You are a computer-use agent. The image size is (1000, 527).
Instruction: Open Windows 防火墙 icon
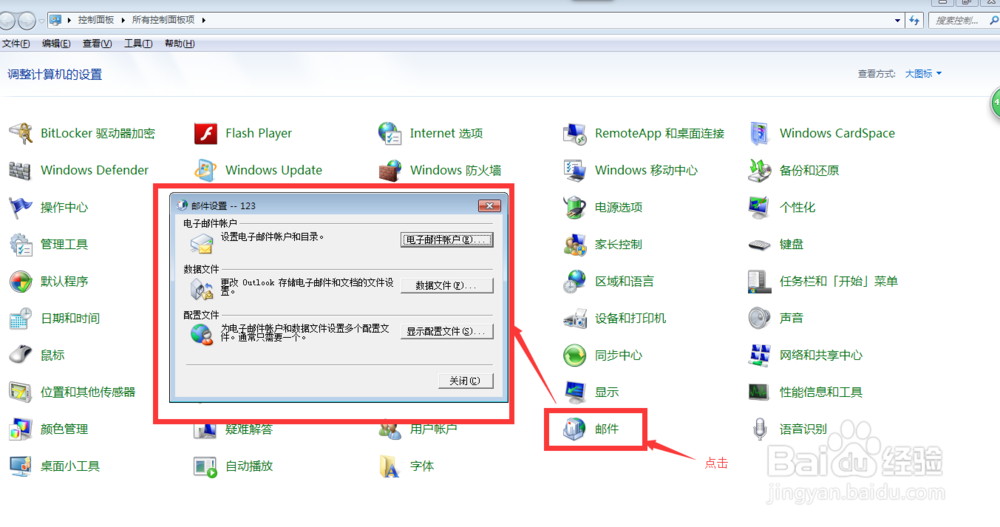(x=390, y=170)
